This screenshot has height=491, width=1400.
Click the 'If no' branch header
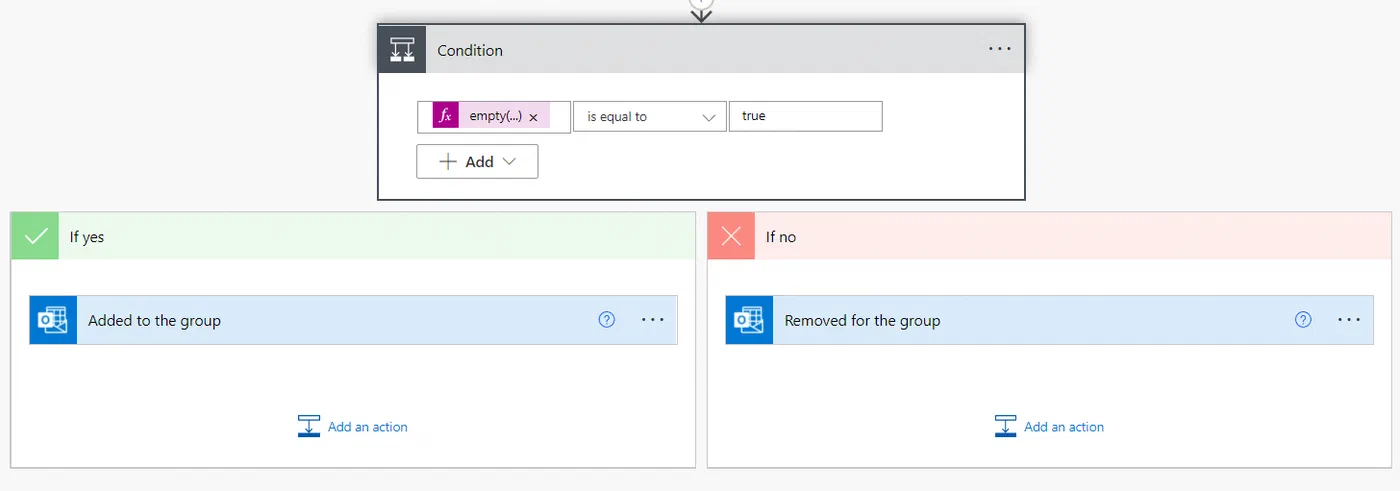1049,236
